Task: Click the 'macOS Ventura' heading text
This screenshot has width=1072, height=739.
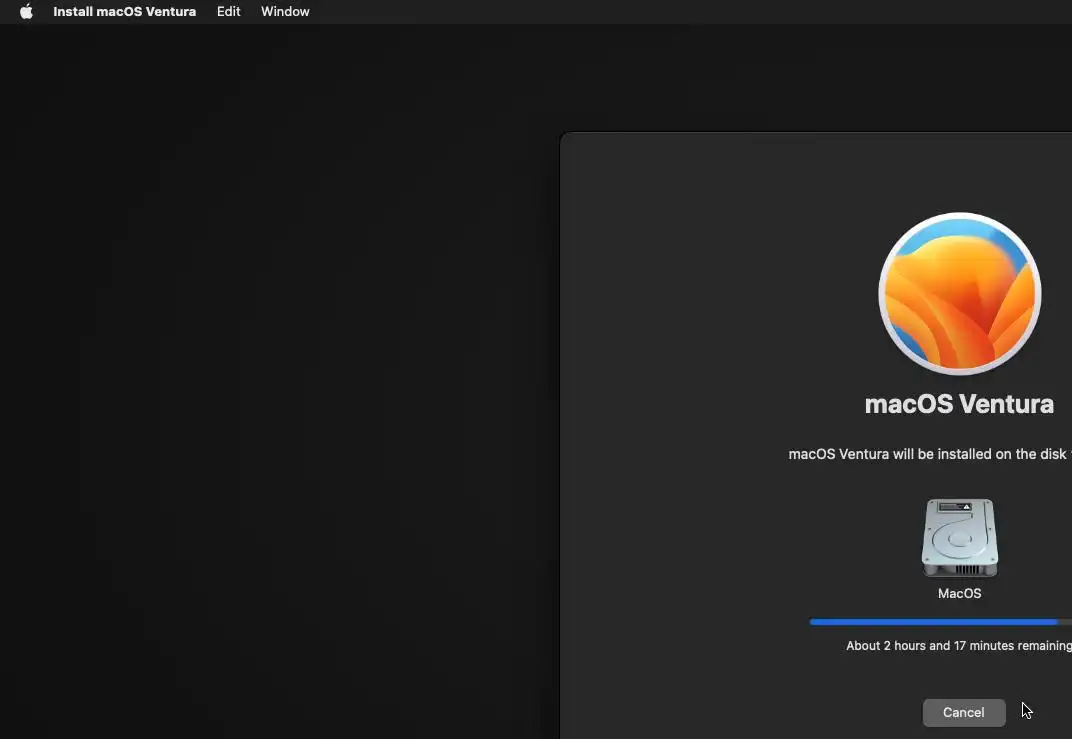Action: tap(959, 404)
